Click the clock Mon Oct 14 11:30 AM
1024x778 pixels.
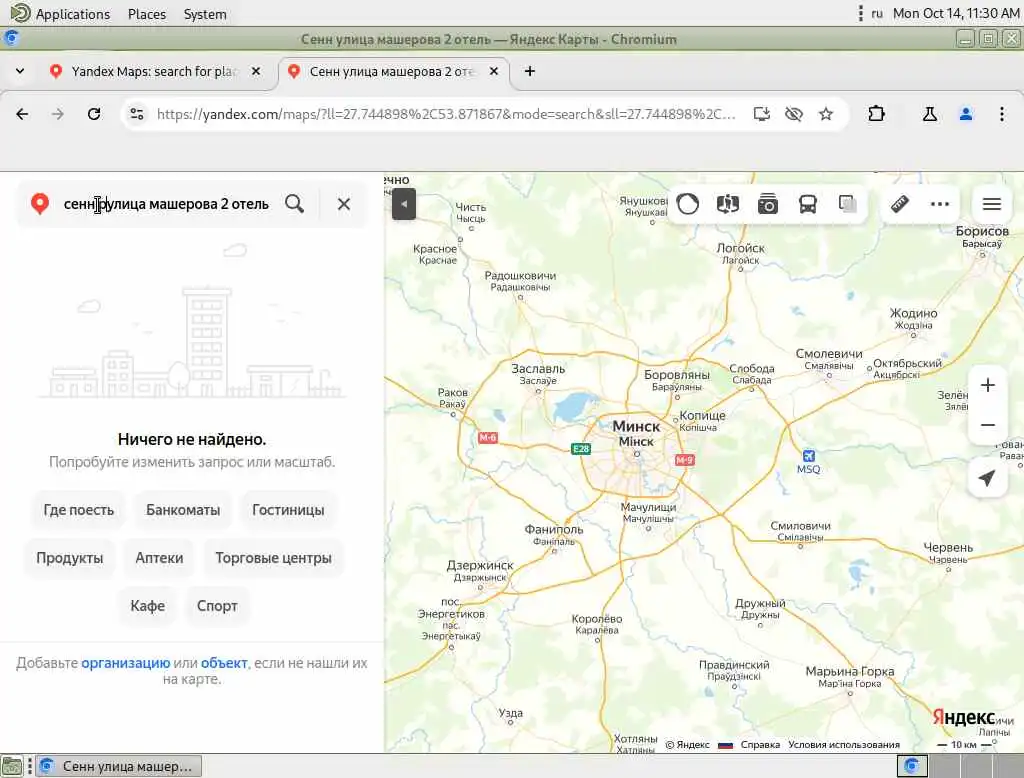956,14
